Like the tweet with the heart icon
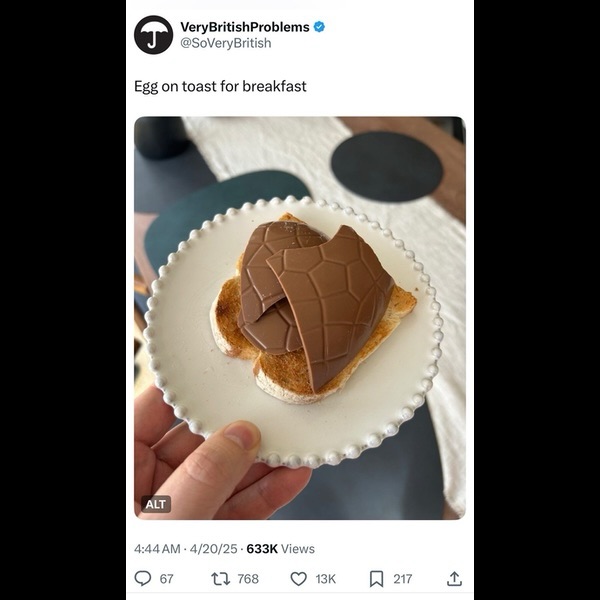The height and width of the screenshot is (600, 600). [298, 578]
